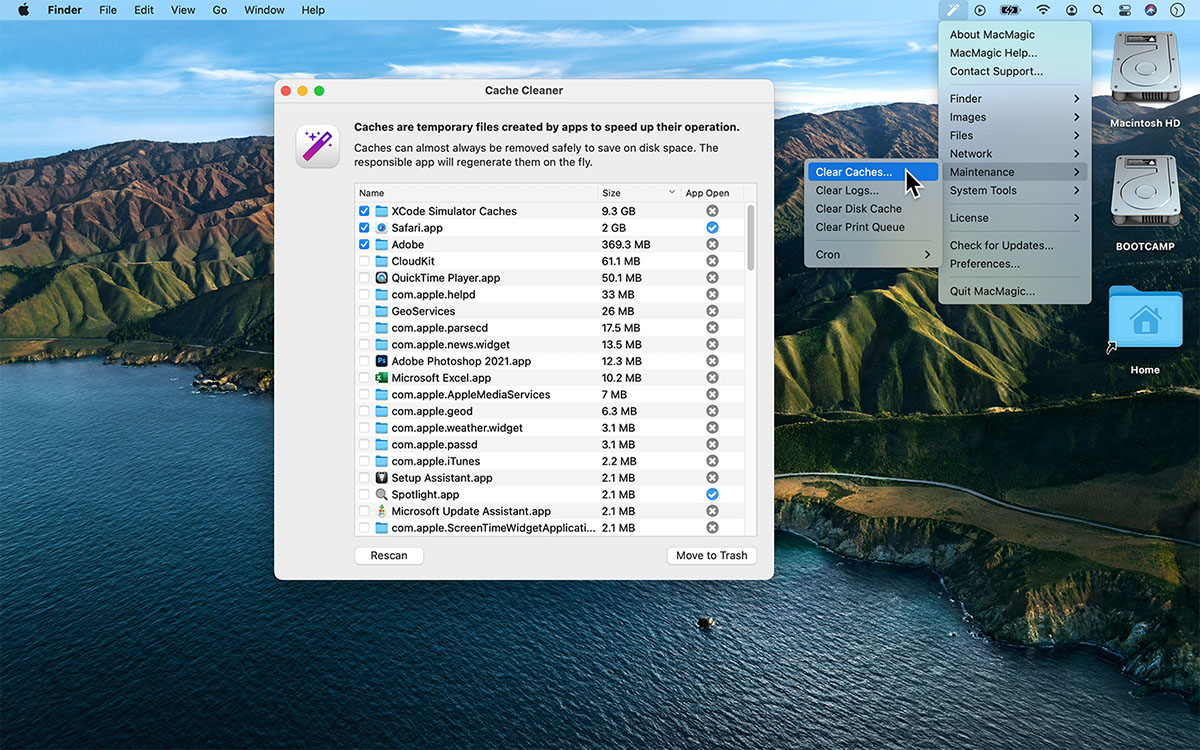
Task: Expand the License submenu arrow
Action: pos(1076,218)
